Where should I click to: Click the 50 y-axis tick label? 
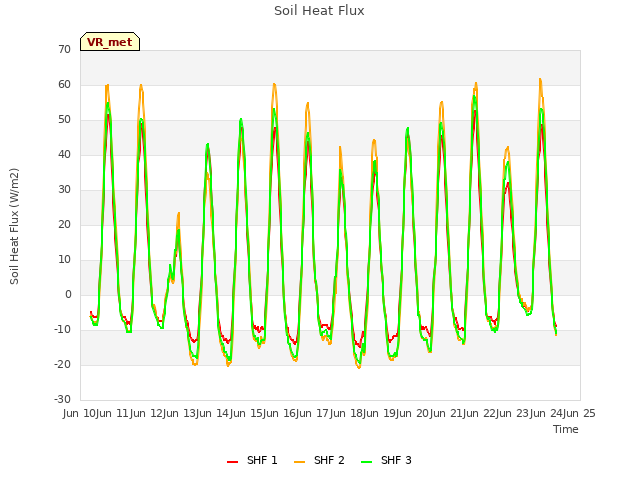point(64,120)
